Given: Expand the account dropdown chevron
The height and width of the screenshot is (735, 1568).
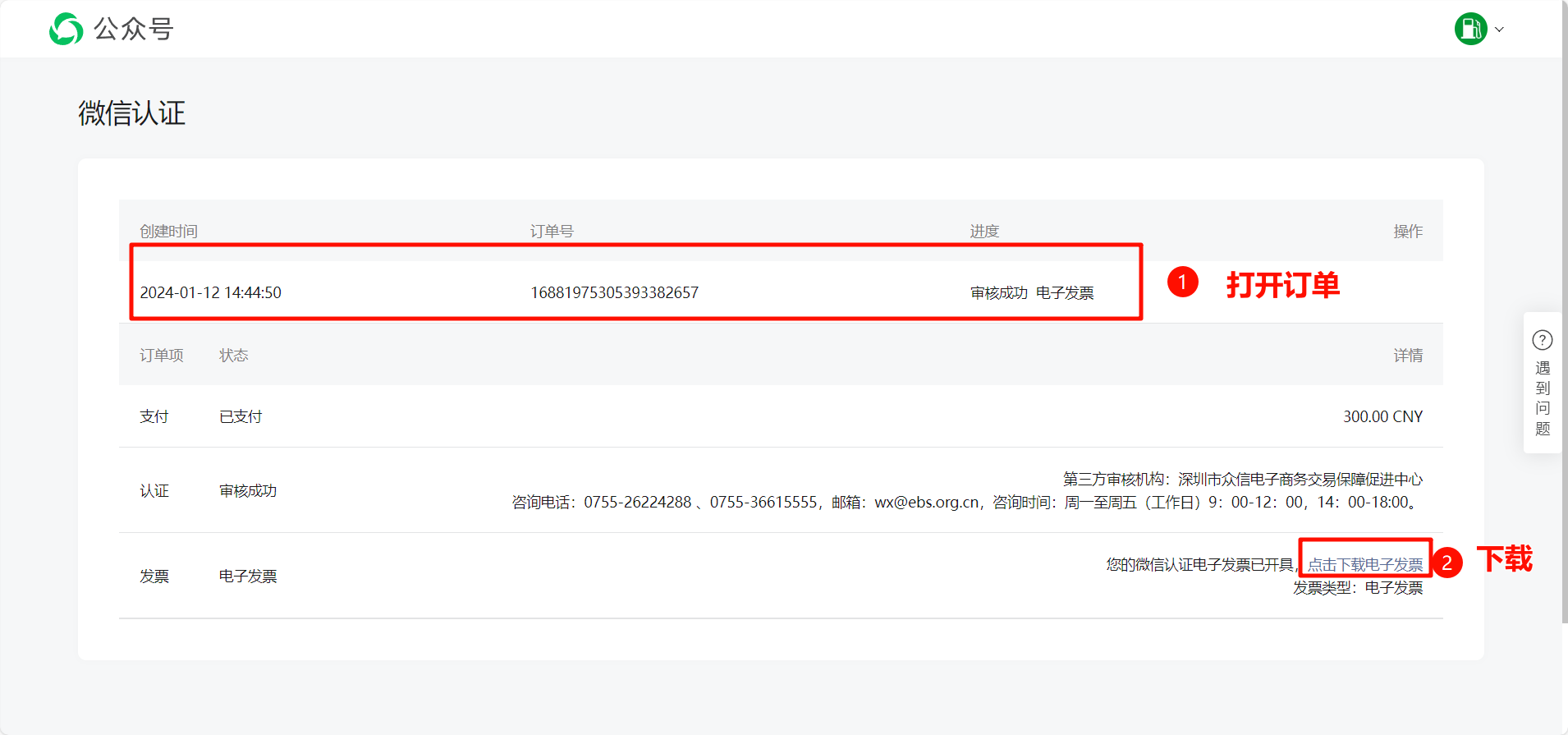Looking at the screenshot, I should point(1499,30).
